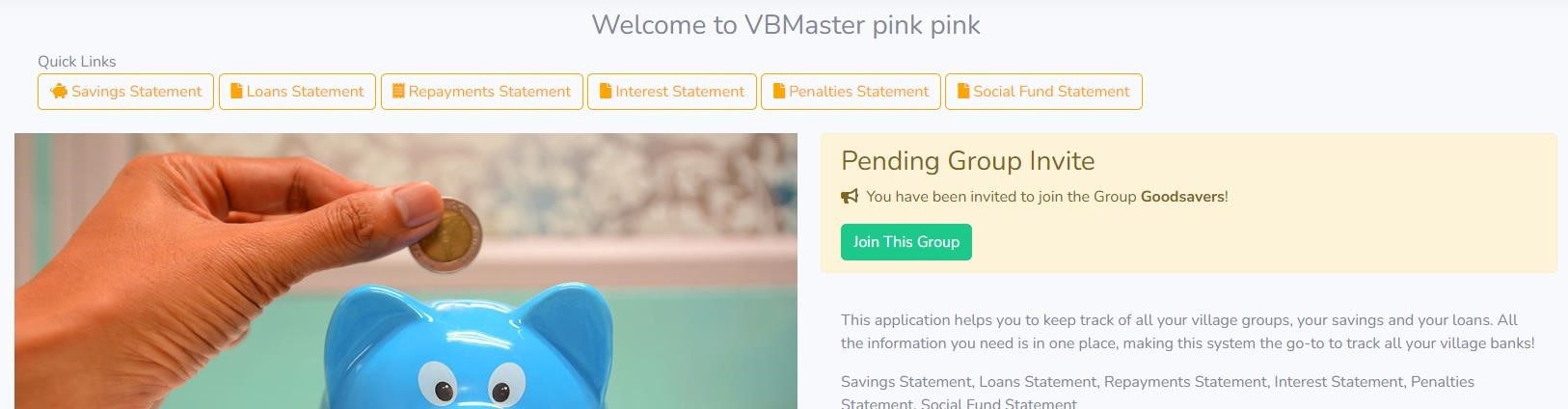Click the file icon beside Penalties Statement

(x=779, y=92)
